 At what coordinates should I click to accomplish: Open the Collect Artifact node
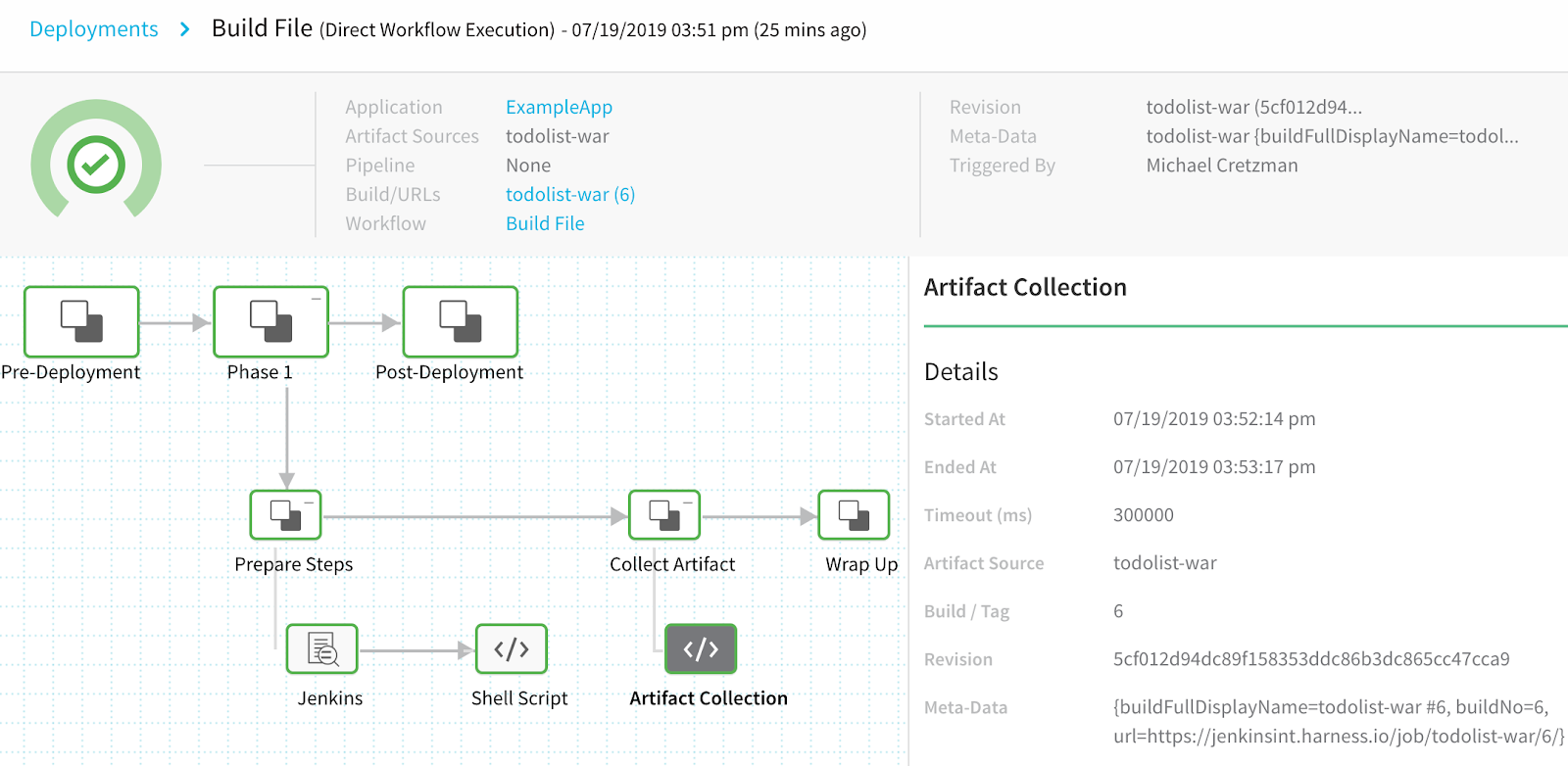click(664, 514)
